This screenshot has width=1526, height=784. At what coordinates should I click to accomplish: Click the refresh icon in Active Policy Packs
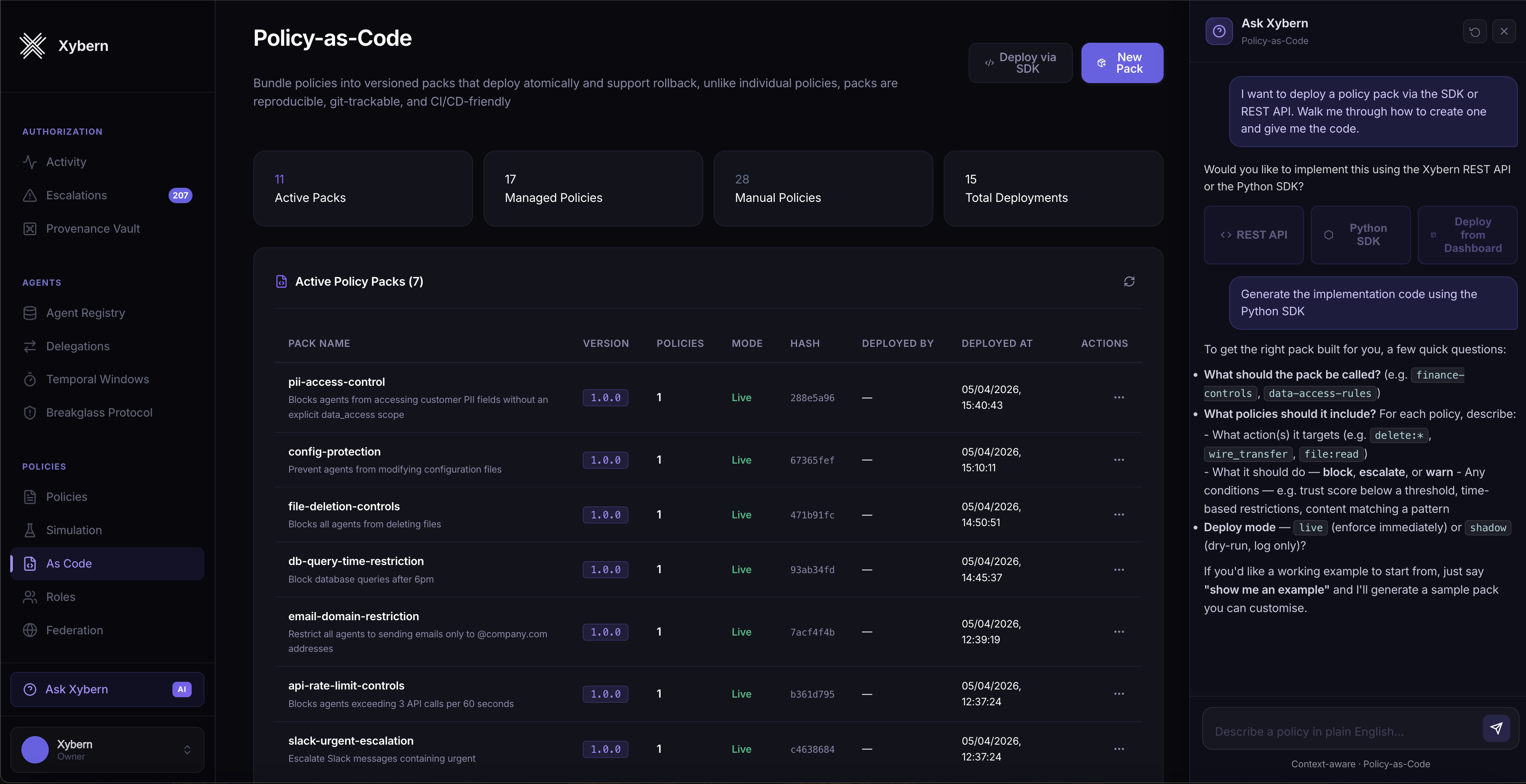click(1129, 281)
